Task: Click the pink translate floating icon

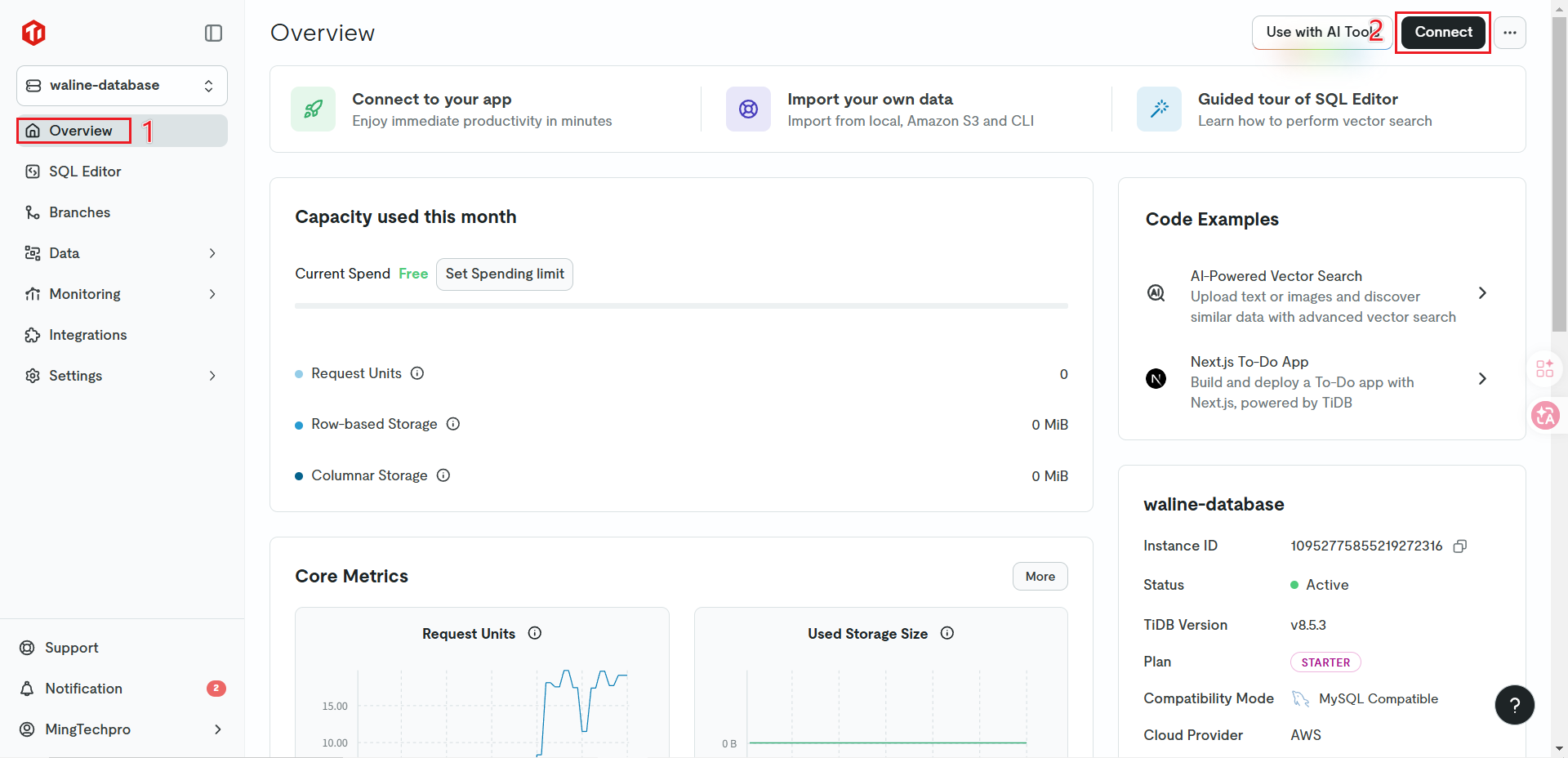Action: click(1545, 416)
